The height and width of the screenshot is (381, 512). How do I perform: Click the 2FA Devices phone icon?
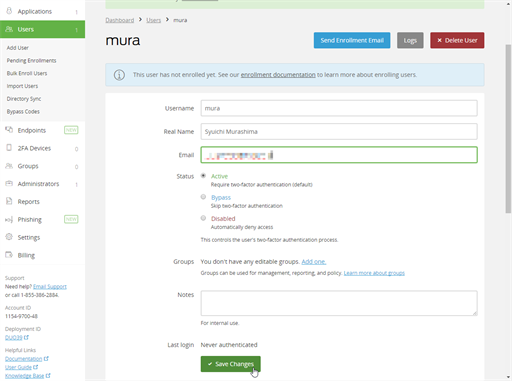point(9,148)
